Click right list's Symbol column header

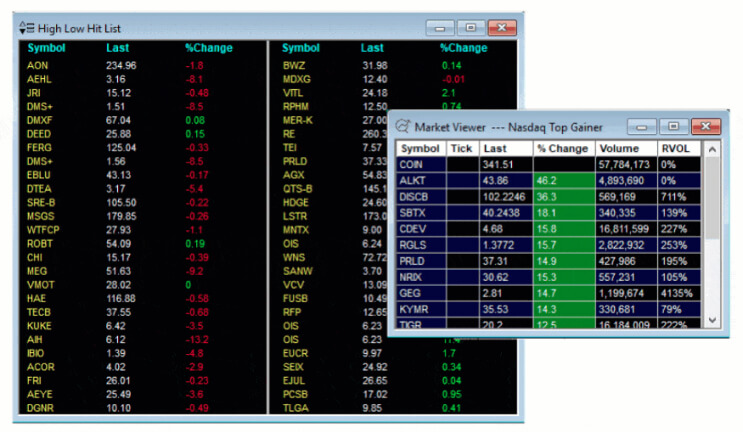(300, 48)
